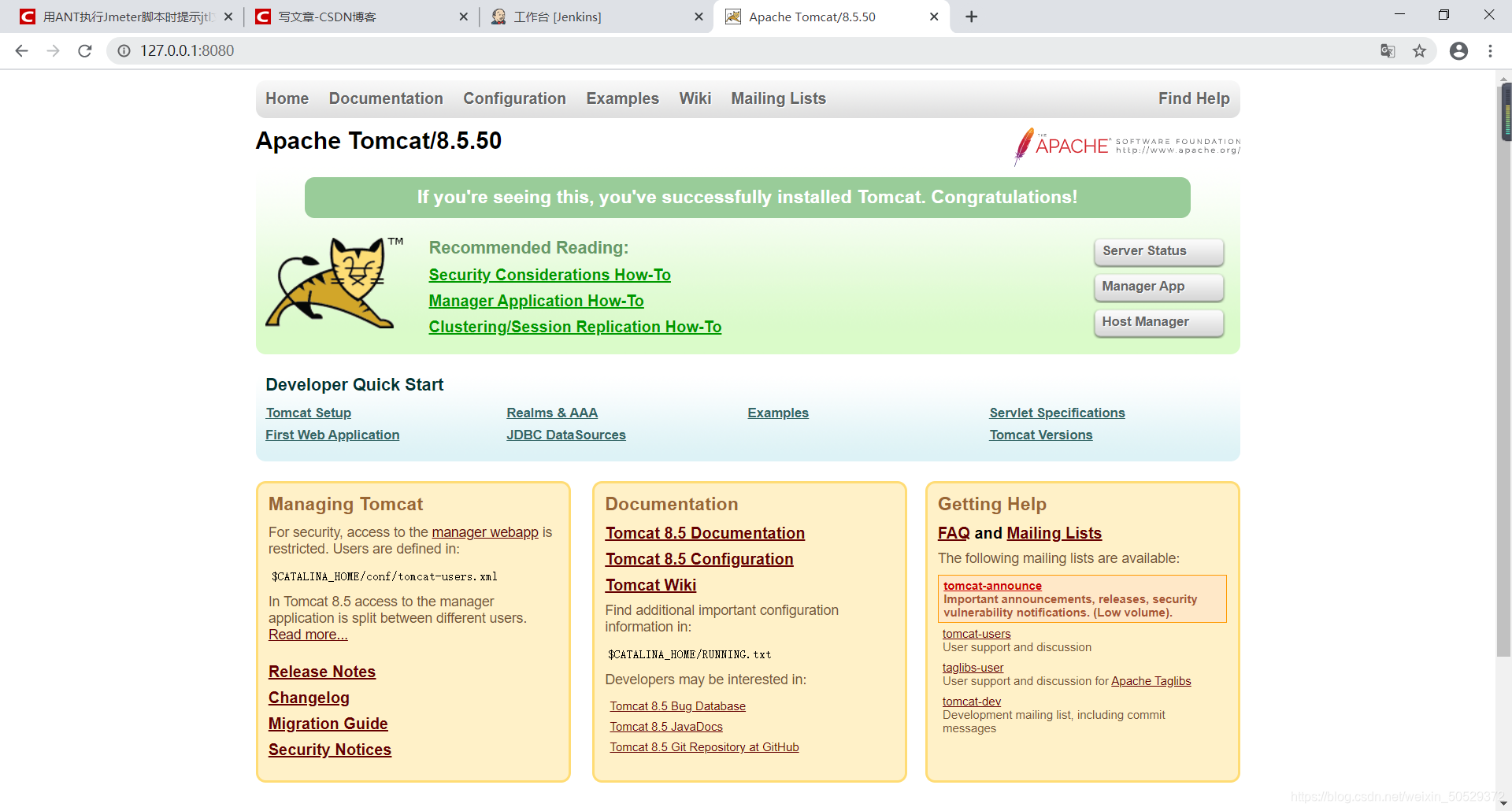The height and width of the screenshot is (811, 1512).
Task: Open the Servlet Specifications link
Action: click(x=1057, y=413)
